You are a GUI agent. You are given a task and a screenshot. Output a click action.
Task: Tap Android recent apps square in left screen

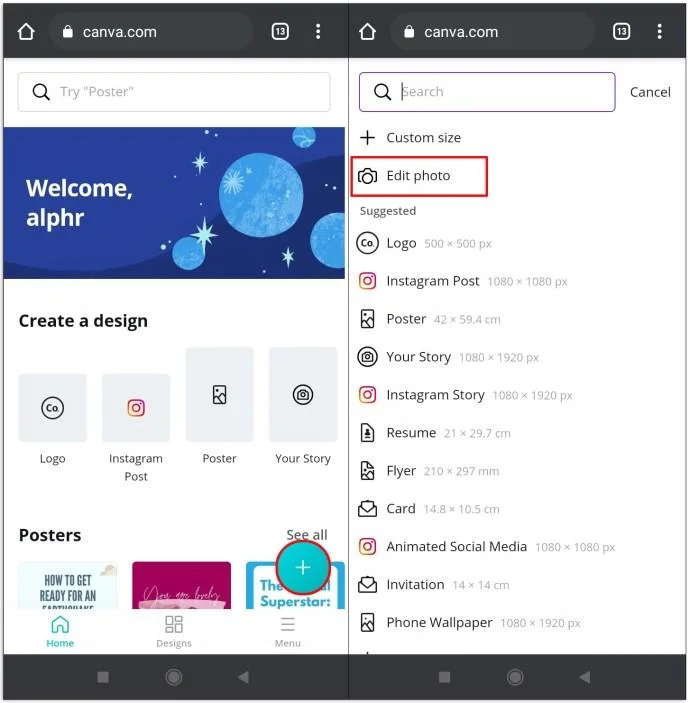[x=103, y=677]
